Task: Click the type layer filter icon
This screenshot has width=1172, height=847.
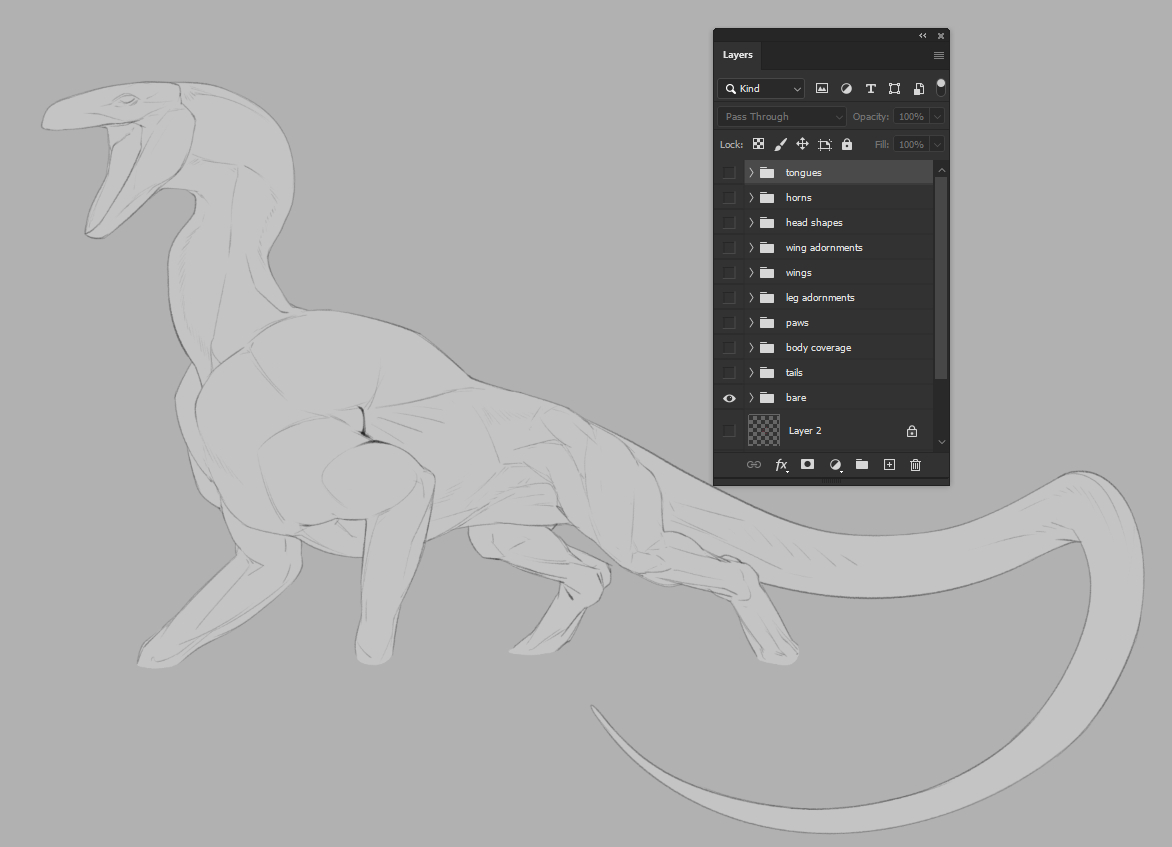Action: click(x=870, y=89)
